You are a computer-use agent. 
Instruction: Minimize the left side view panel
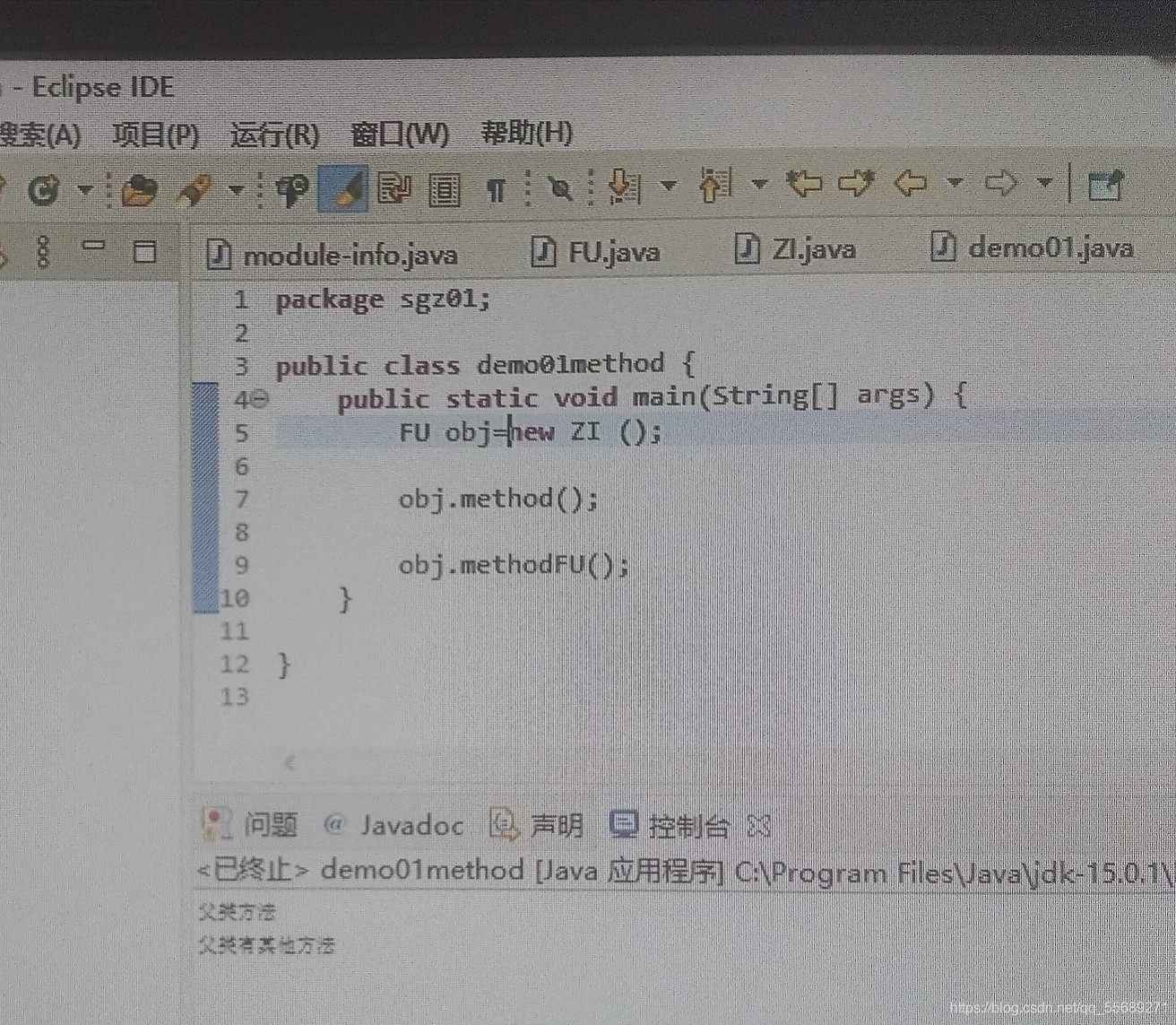point(93,245)
